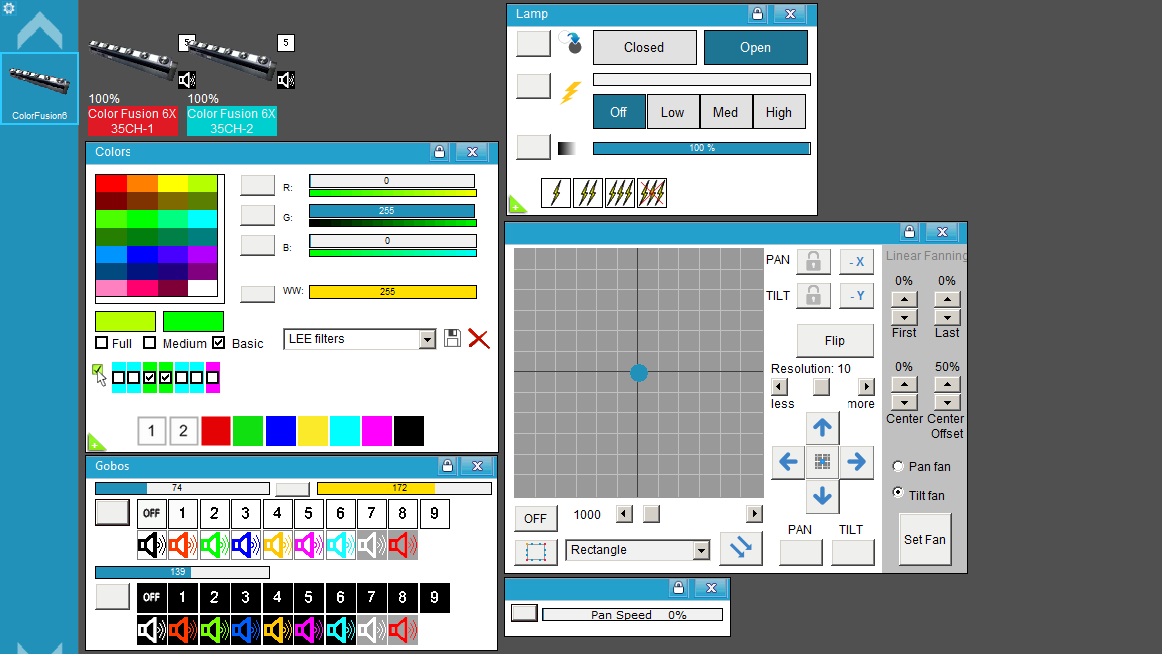Click OFF button below position grid
Screen dimensions: 1162x654
[x=535, y=518]
